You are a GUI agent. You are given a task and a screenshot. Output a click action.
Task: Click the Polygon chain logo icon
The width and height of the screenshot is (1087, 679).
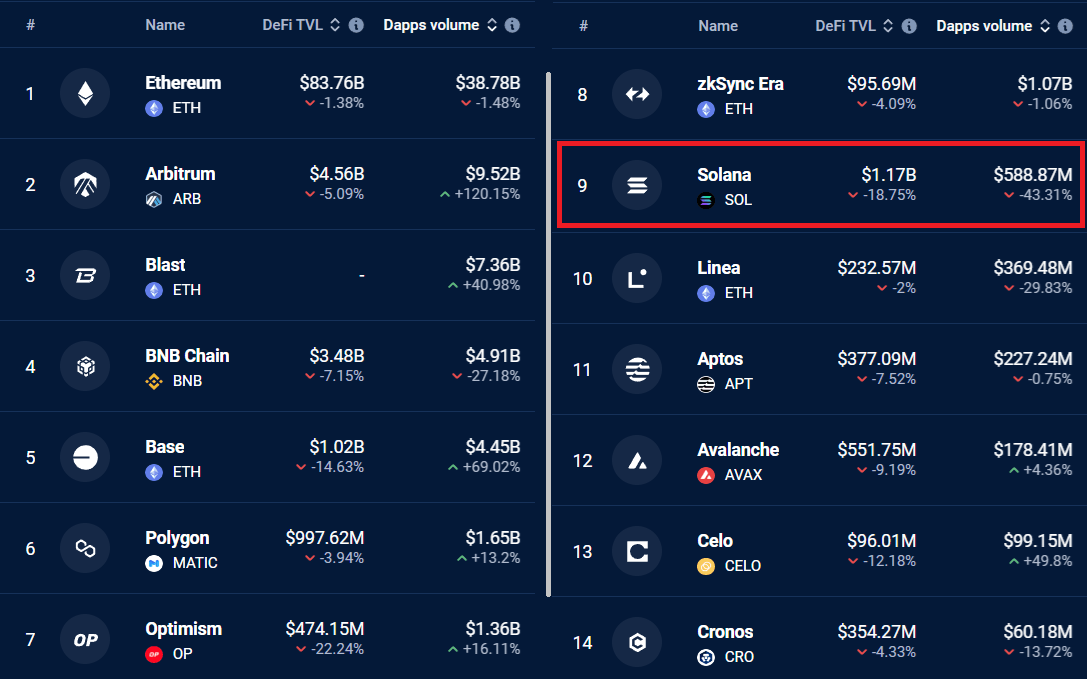[x=85, y=549]
